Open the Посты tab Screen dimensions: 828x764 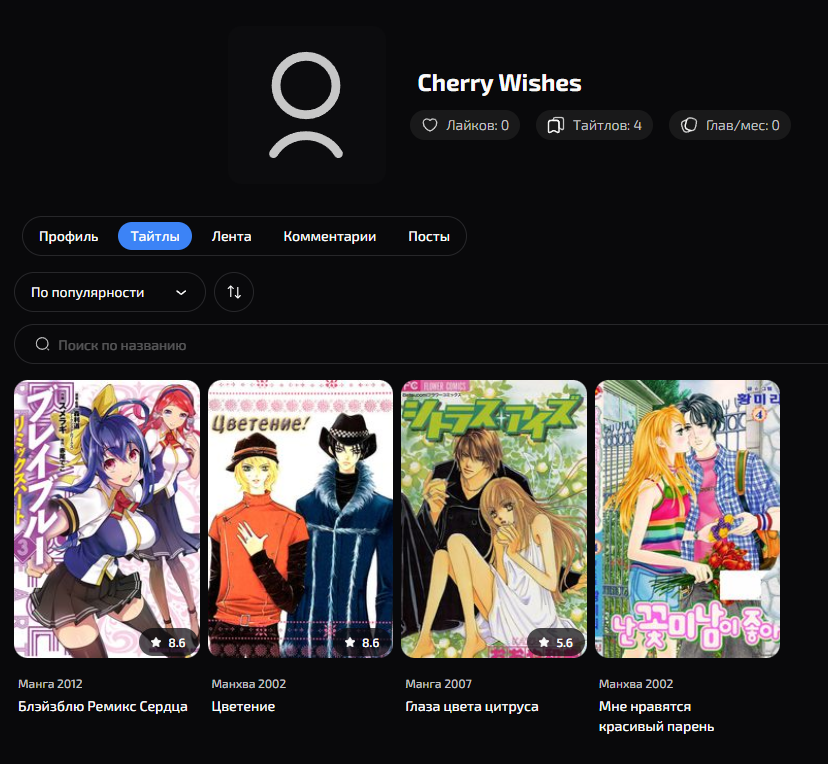(429, 236)
